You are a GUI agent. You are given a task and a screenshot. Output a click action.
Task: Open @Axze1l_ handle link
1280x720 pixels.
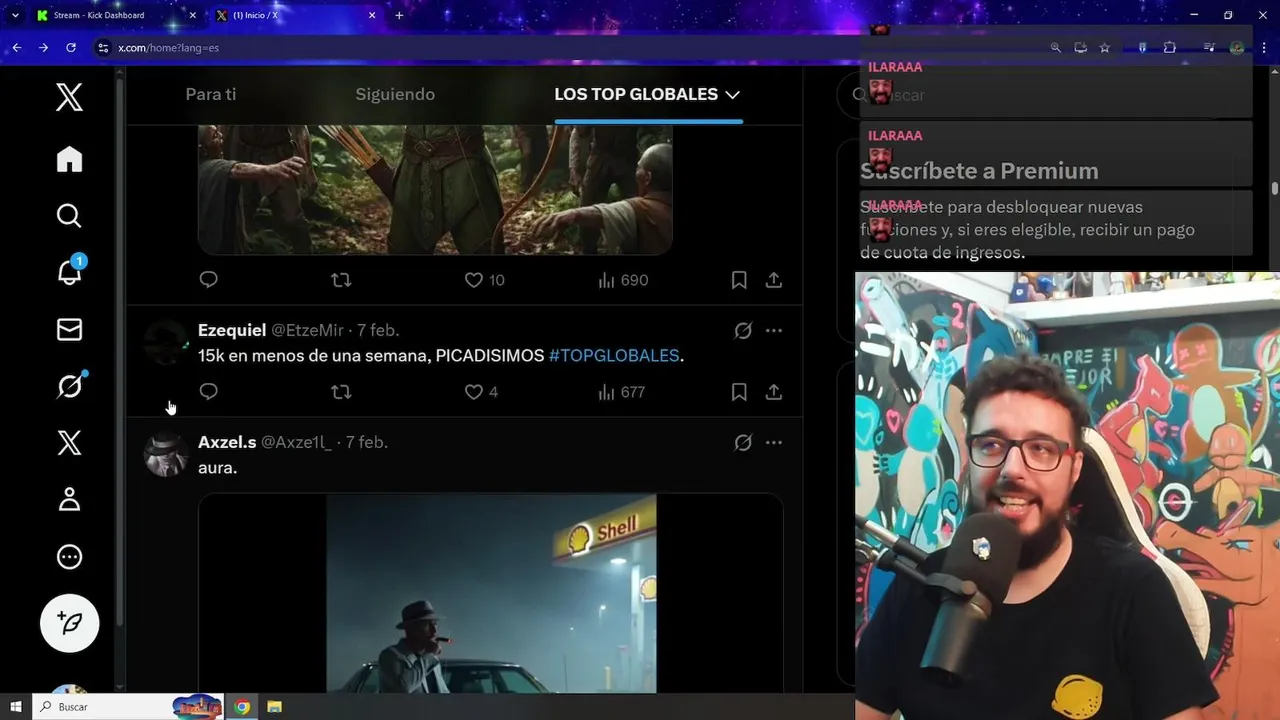coord(296,442)
